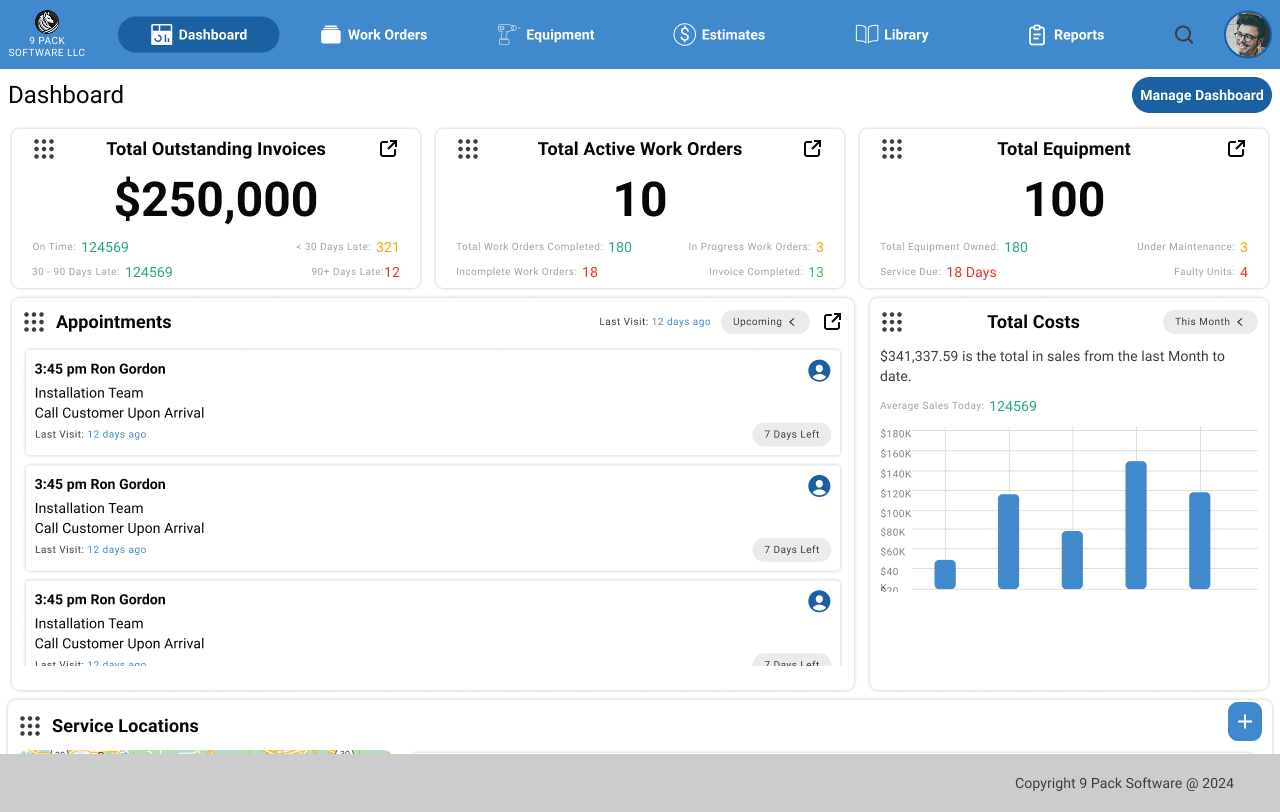Image resolution: width=1280 pixels, height=812 pixels.
Task: Click the 9 Pack Software logo
Action: (x=47, y=34)
